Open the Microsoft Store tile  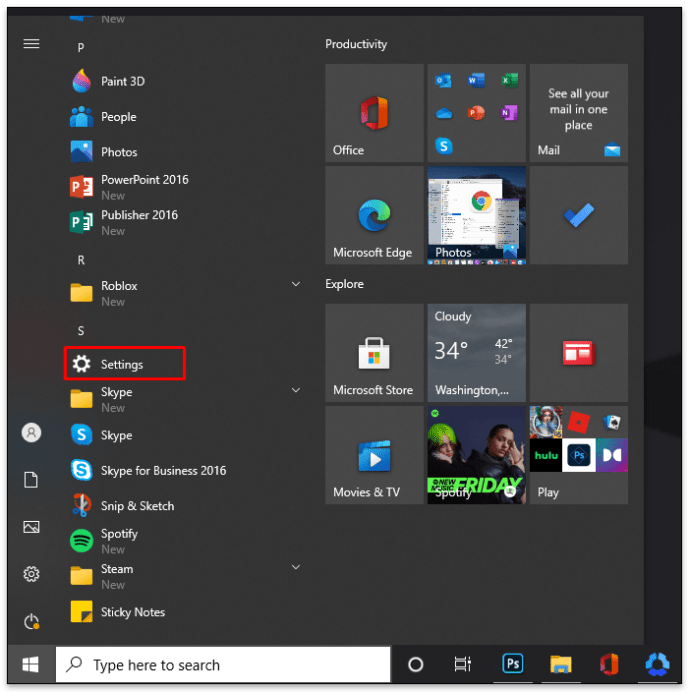pos(374,353)
